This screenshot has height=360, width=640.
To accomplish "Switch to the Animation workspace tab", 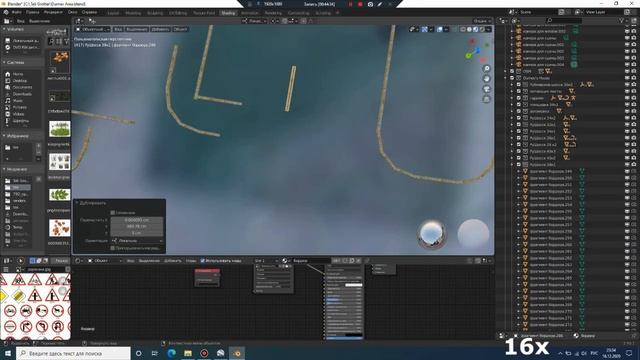I will (x=249, y=13).
